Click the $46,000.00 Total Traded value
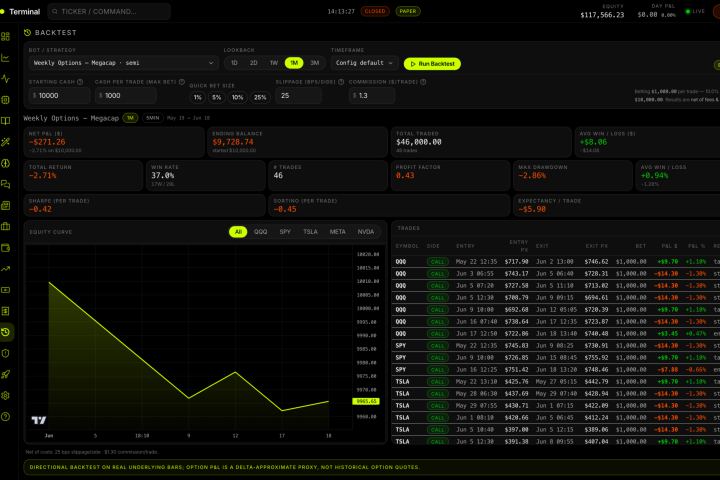The image size is (720, 480). click(x=418, y=142)
